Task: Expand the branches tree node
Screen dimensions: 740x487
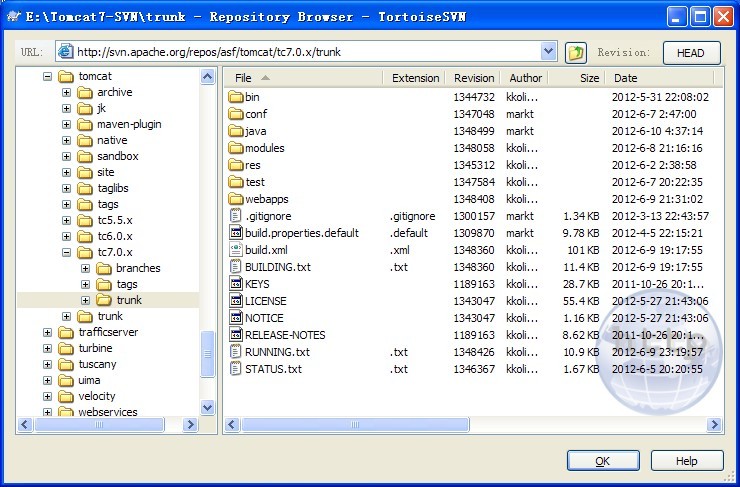Action: 86,268
